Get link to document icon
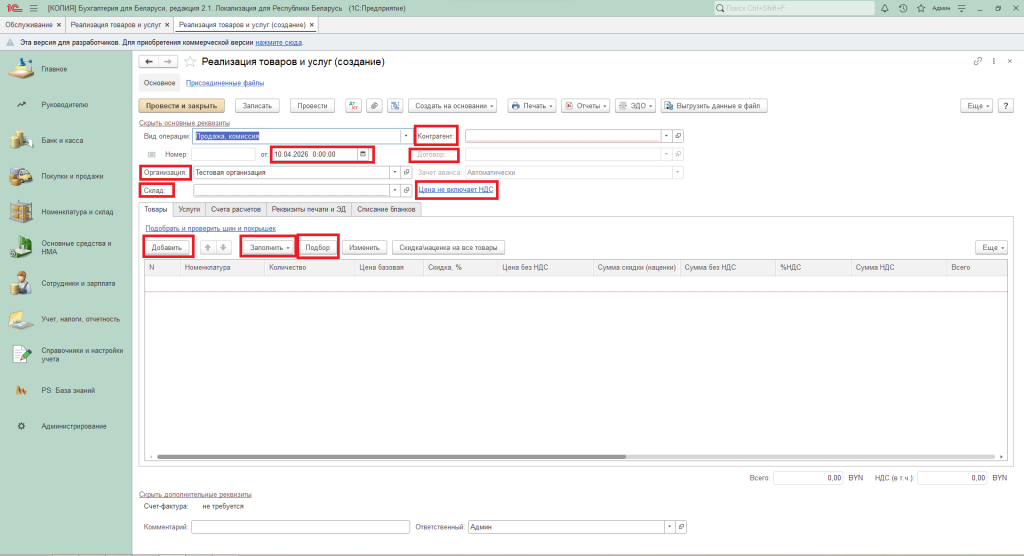Screen dimensions: 1024x556 [x=978, y=62]
